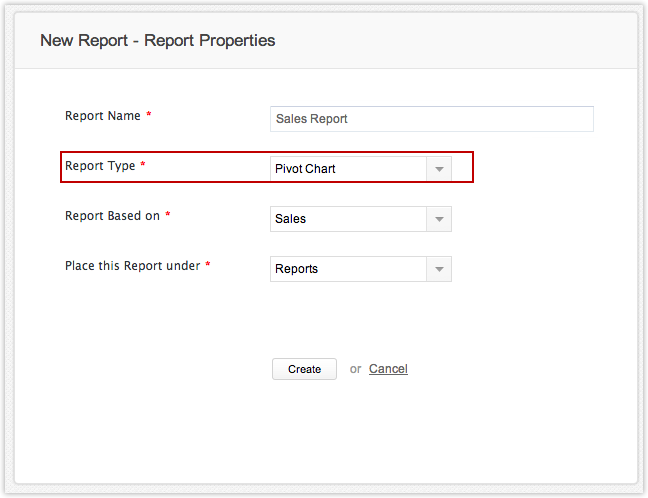The height and width of the screenshot is (498, 648).
Task: Click the arrow on the Pivot Chart dropdown
Action: click(439, 169)
